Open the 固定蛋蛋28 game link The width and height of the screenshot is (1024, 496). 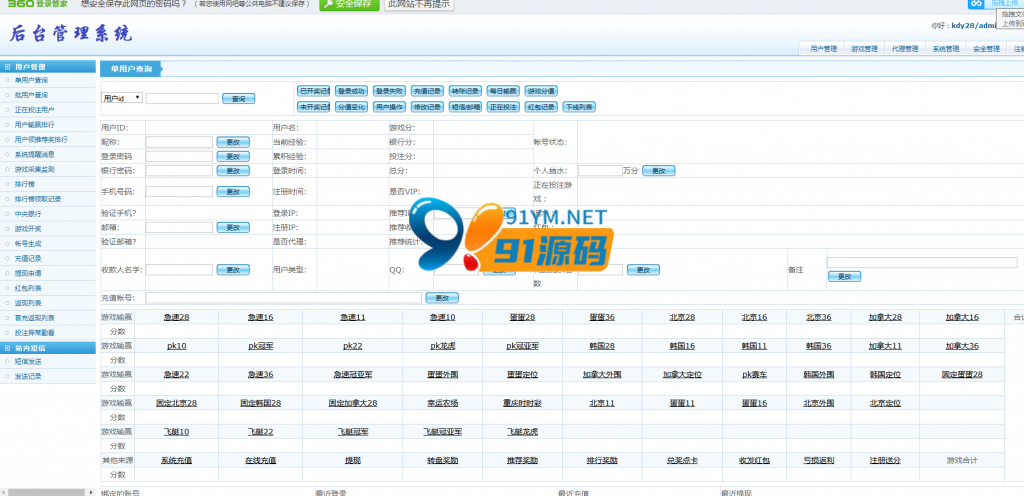[961, 375]
